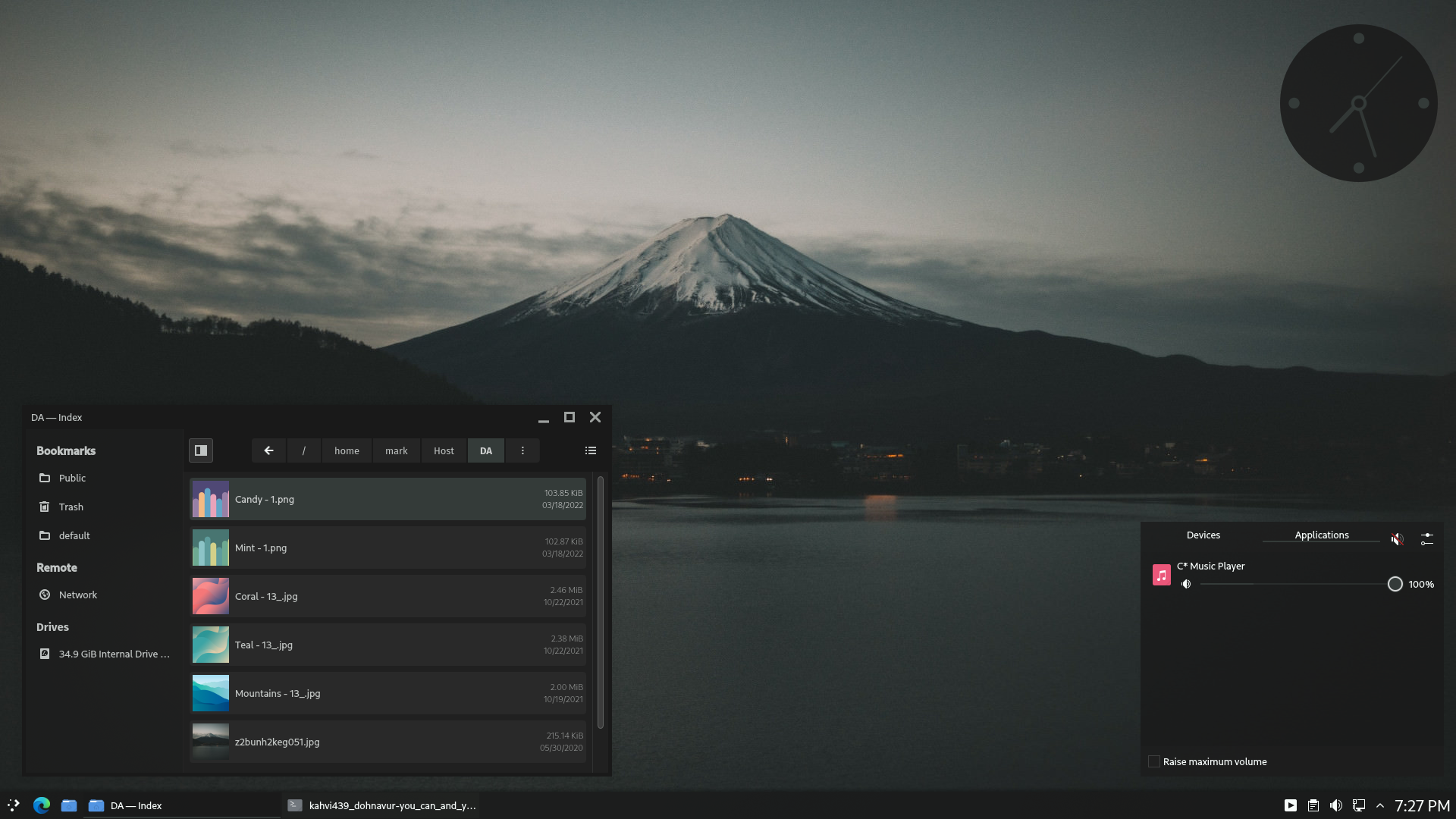Navigate to Host breadcrumb

point(444,450)
